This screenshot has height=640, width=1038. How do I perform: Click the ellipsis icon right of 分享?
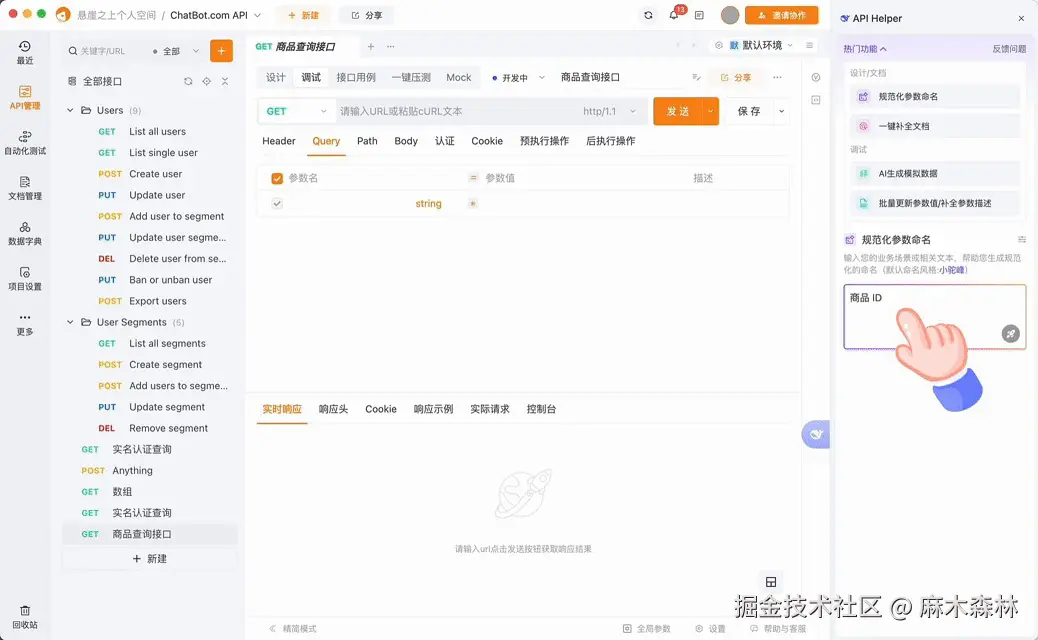tap(777, 77)
